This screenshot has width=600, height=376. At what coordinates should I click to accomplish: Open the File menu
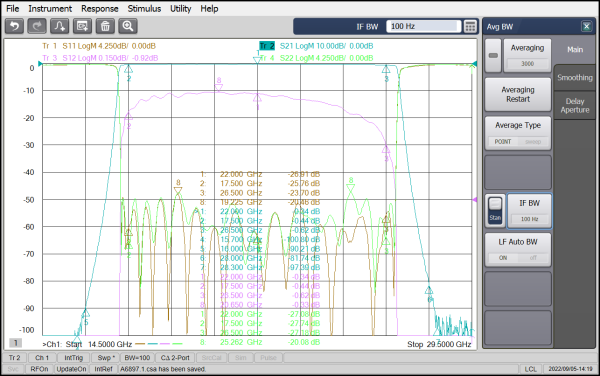13,8
